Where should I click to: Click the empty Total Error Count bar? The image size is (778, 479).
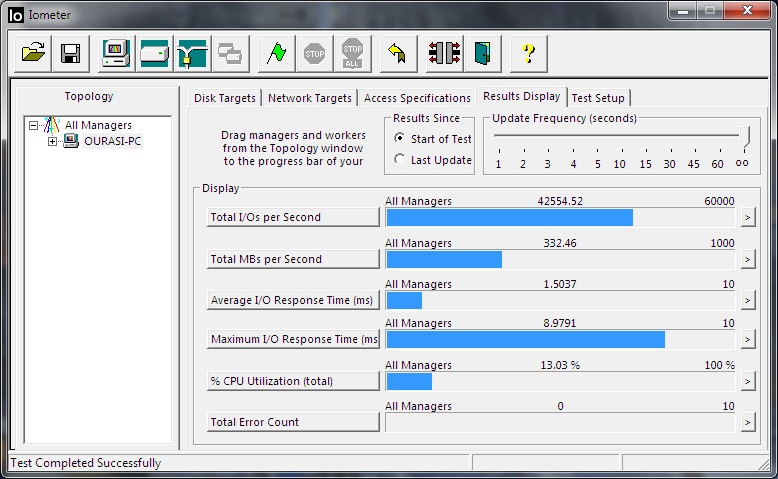[x=560, y=422]
